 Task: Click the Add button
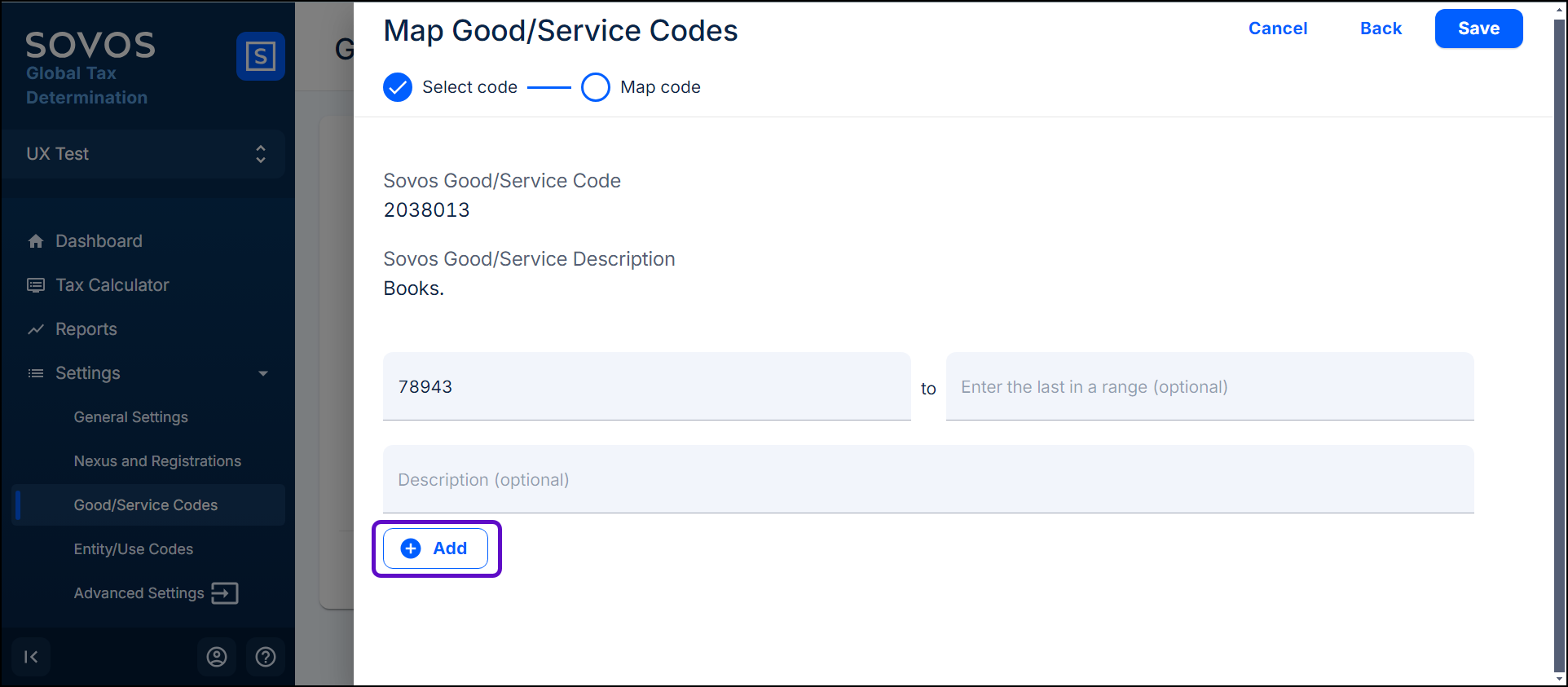click(x=436, y=548)
